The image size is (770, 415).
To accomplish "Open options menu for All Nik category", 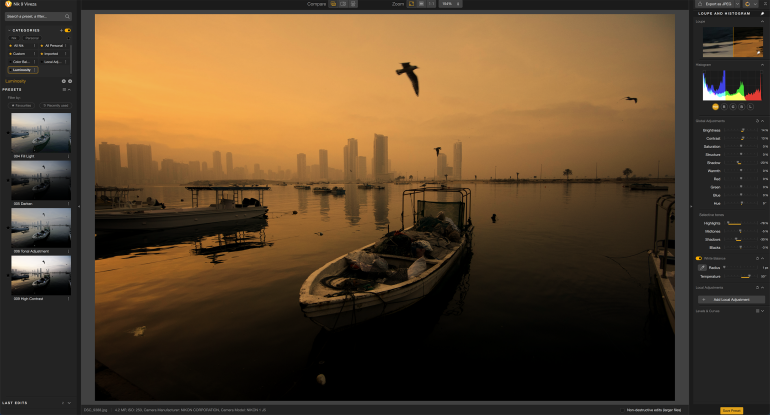I will (34, 46).
